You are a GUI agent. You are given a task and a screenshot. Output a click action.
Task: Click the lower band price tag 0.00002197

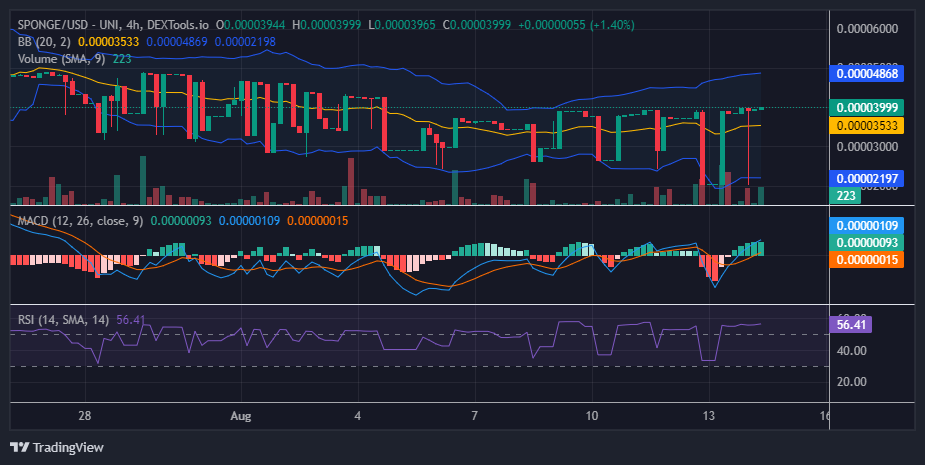(867, 178)
